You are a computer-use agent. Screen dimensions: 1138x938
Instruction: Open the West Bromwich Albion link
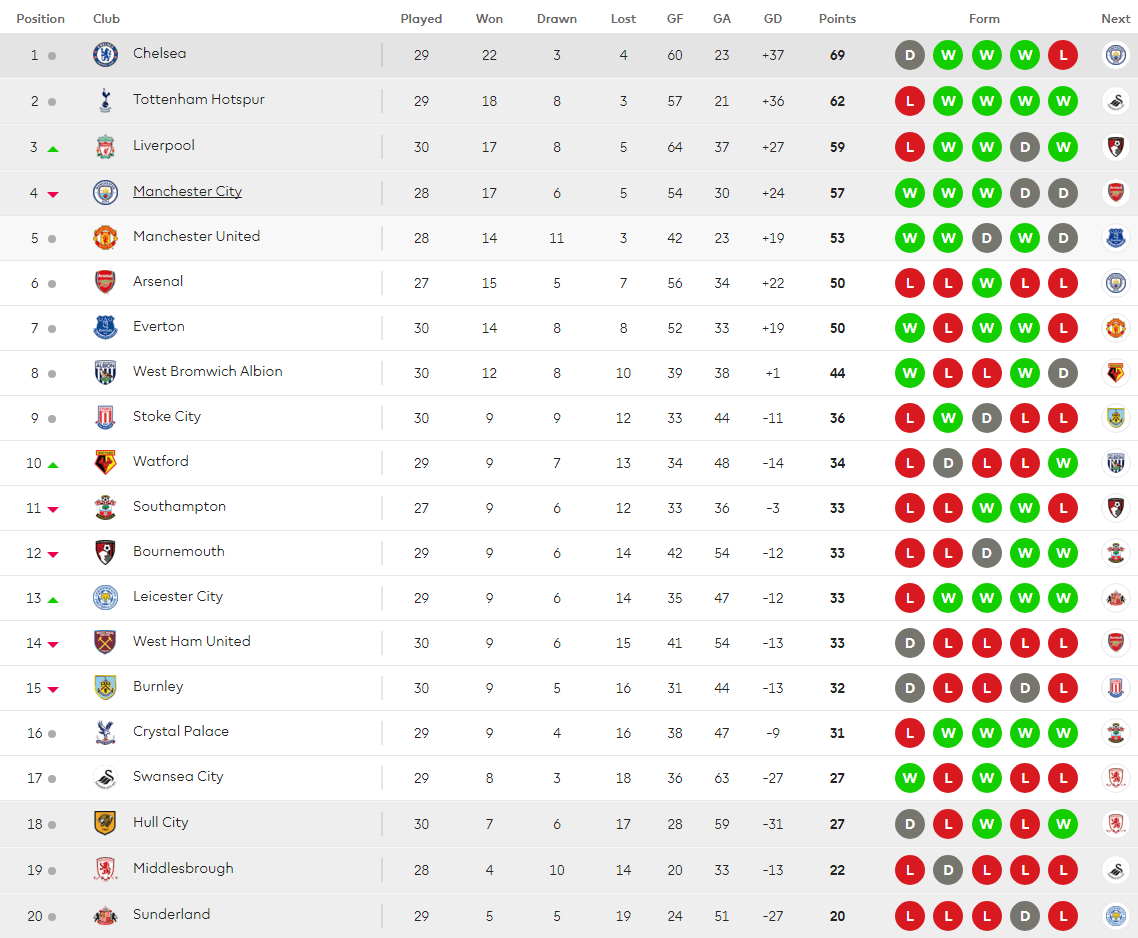point(207,371)
